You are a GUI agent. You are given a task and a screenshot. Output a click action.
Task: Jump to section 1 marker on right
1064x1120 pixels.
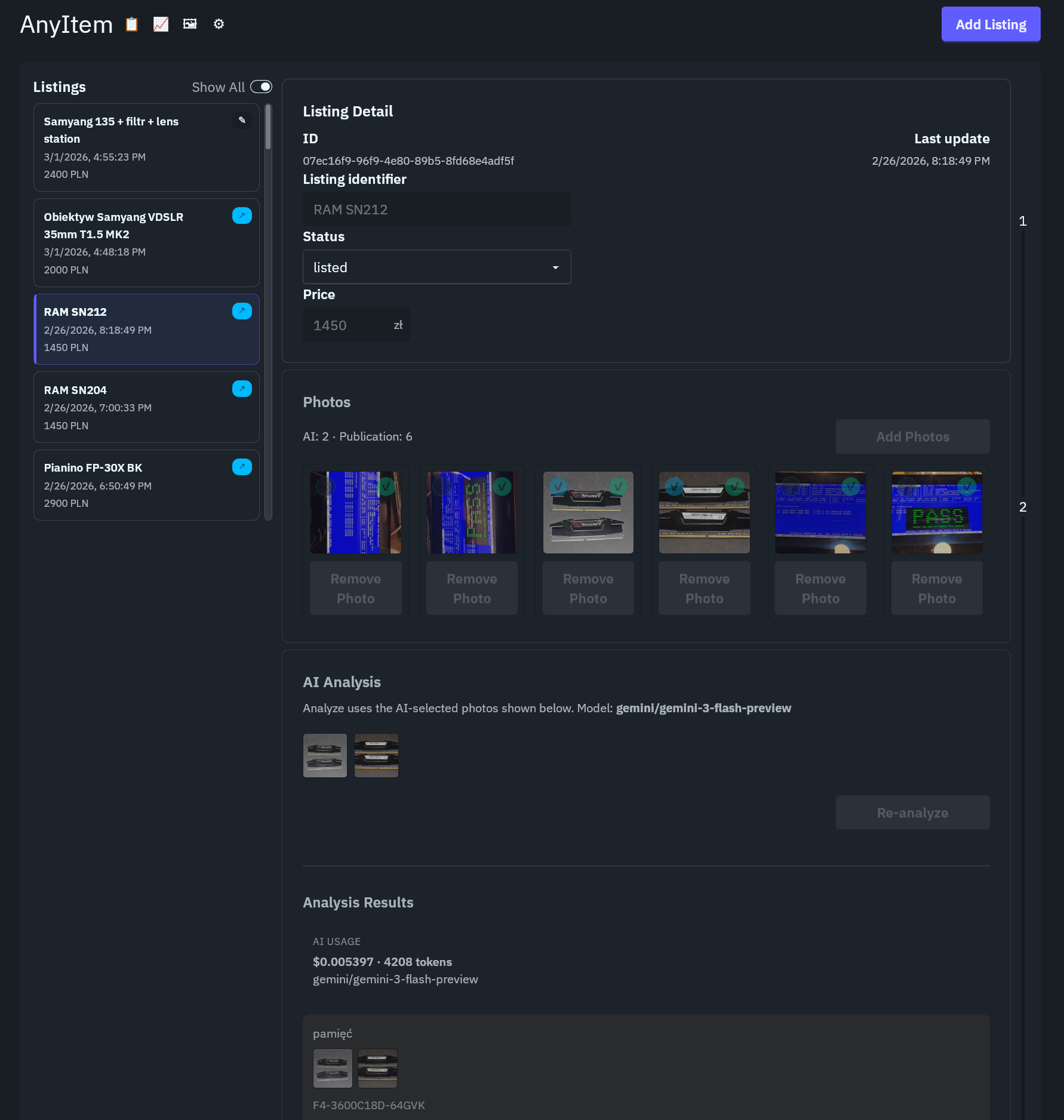(1022, 221)
